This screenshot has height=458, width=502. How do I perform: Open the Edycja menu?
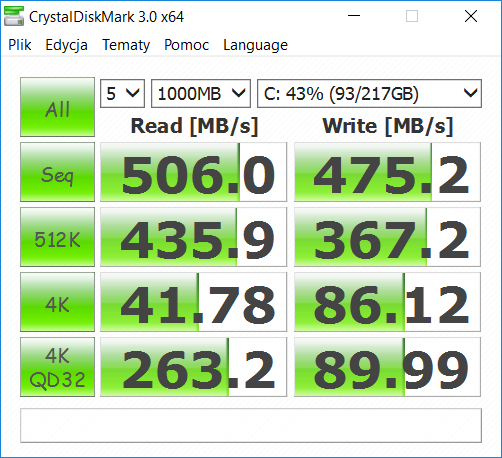pos(66,45)
